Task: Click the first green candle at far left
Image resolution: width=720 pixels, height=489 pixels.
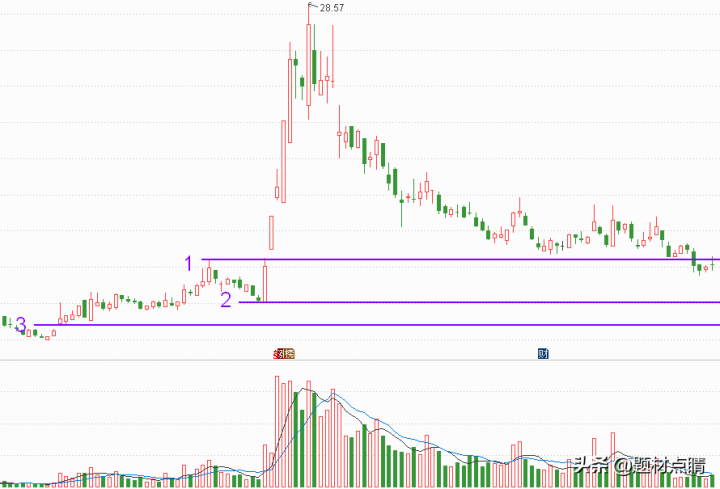Action: click(x=6, y=321)
